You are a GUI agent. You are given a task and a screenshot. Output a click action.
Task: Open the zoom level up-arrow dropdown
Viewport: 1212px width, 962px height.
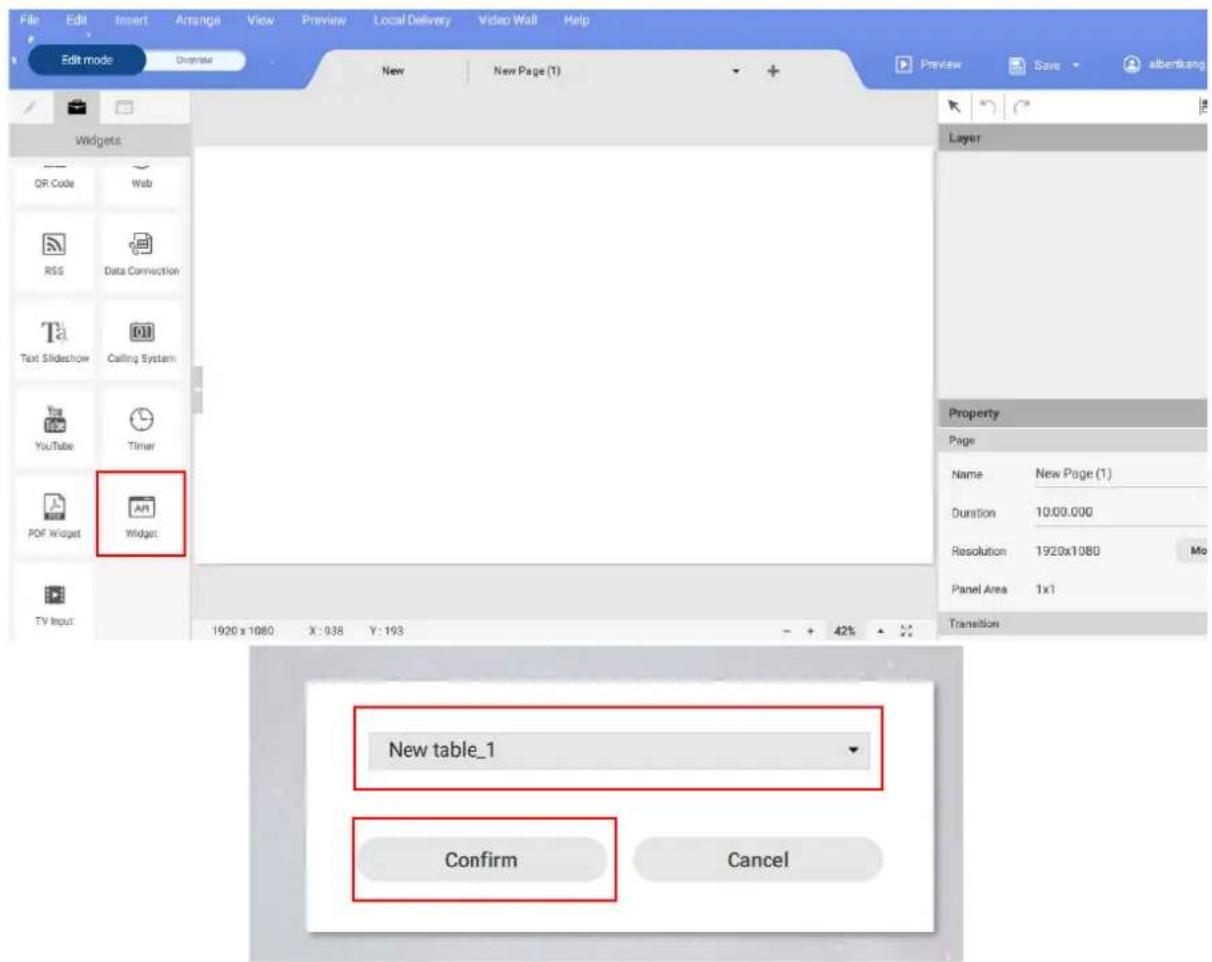(x=880, y=631)
